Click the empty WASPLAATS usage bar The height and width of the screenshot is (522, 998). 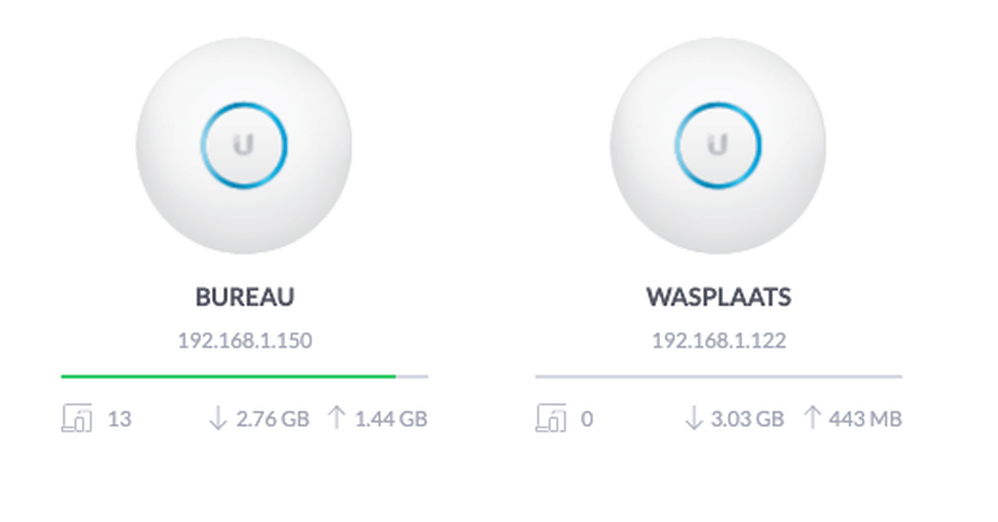(x=718, y=376)
